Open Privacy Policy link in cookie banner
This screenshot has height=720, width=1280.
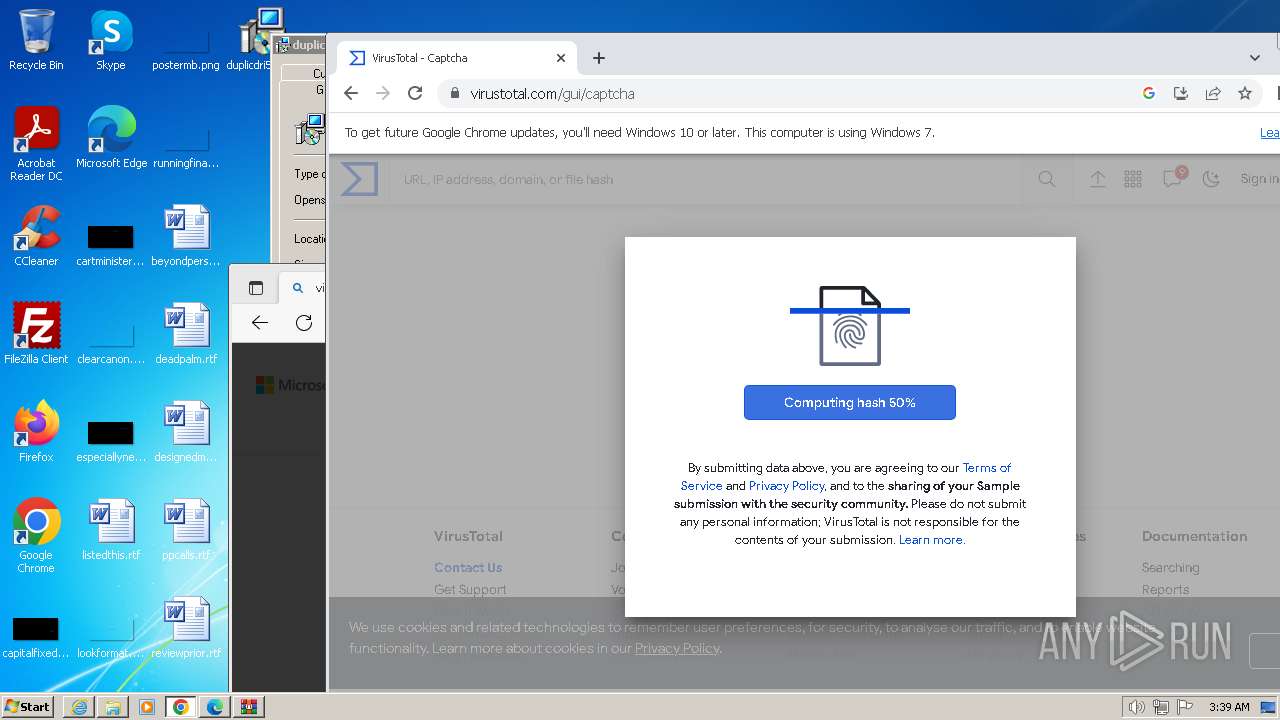pyautogui.click(x=677, y=648)
